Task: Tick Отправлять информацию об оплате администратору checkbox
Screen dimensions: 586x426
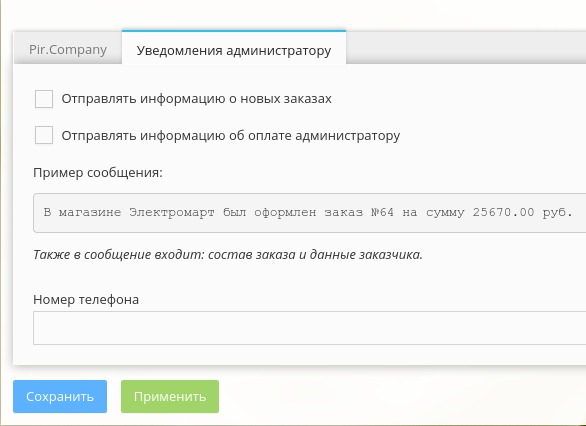Action: coord(44,135)
